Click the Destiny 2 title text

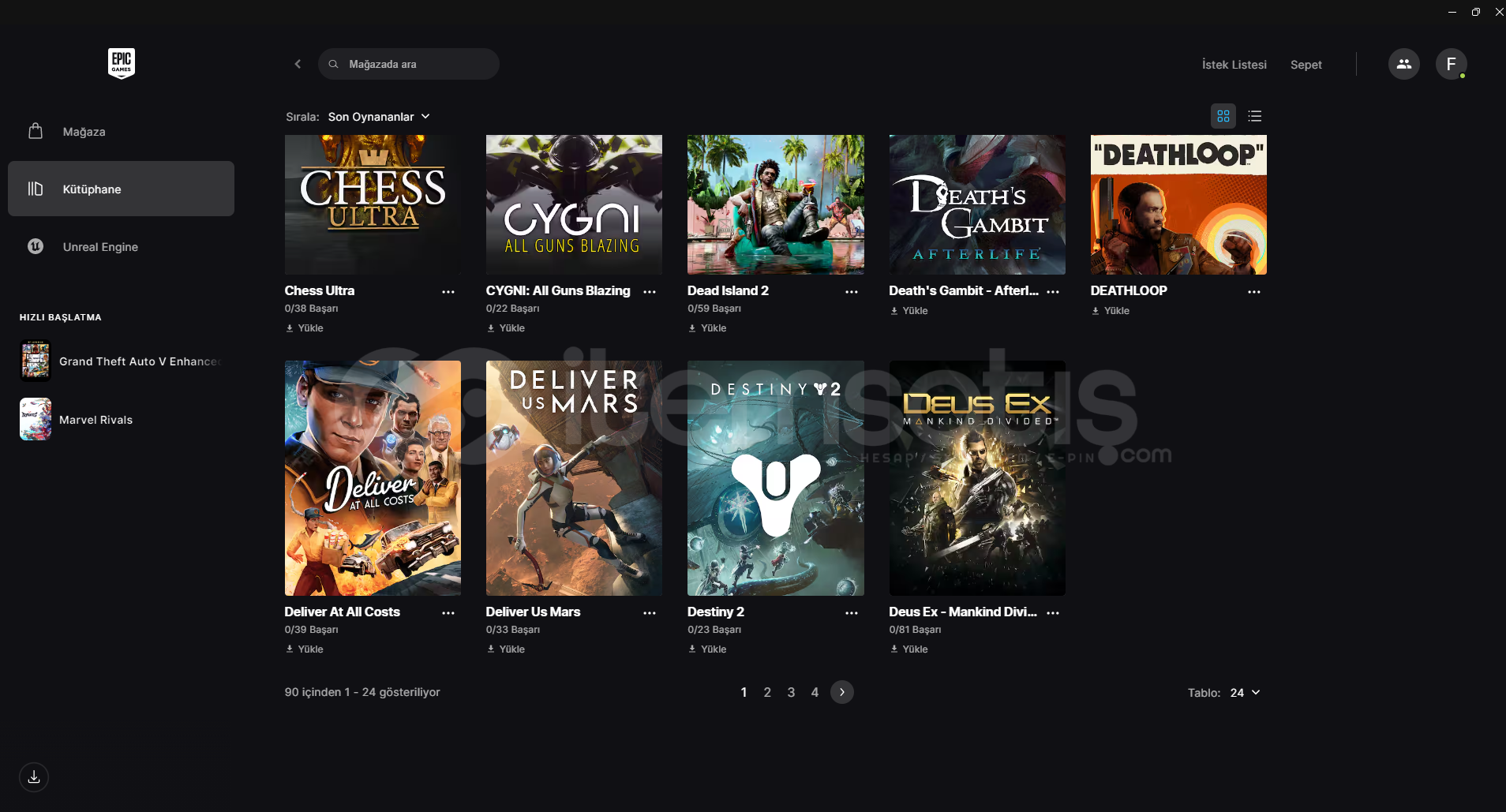point(716,612)
